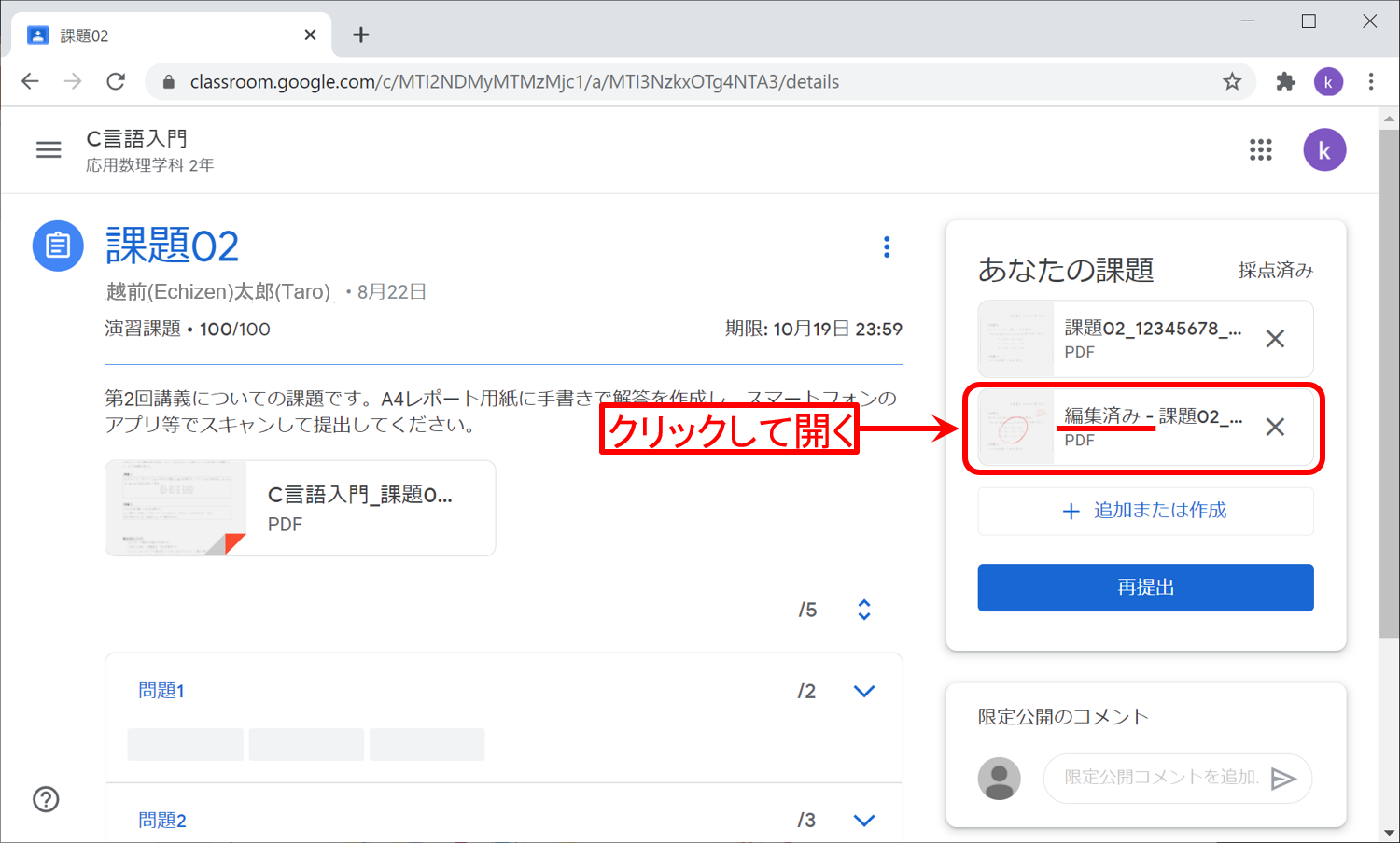The width and height of the screenshot is (1400, 843).
Task: Reload the current page
Action: 116,82
